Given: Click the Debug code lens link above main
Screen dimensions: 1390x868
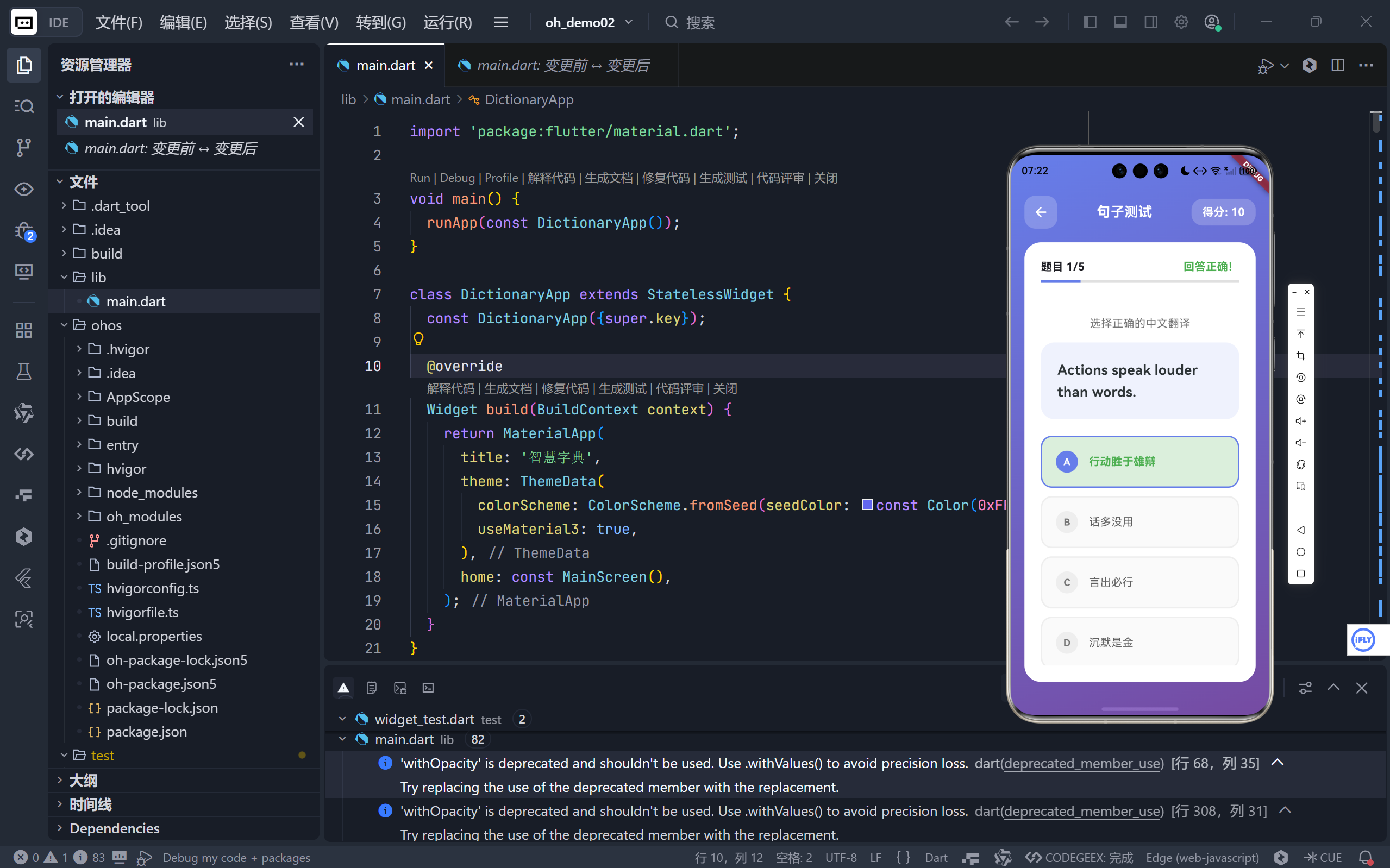Looking at the screenshot, I should coord(457,178).
